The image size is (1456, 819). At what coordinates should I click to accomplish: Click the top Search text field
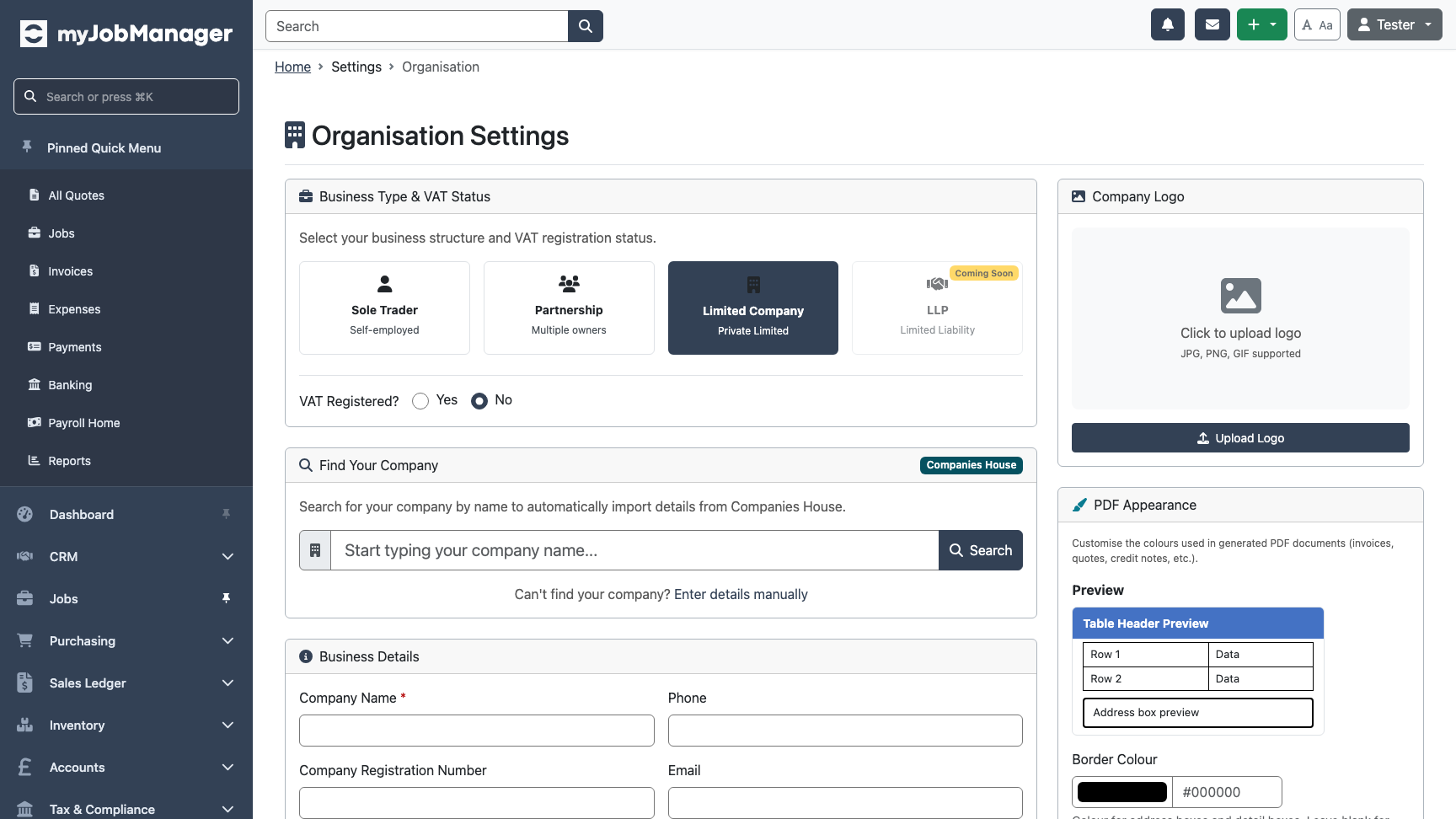coord(417,26)
